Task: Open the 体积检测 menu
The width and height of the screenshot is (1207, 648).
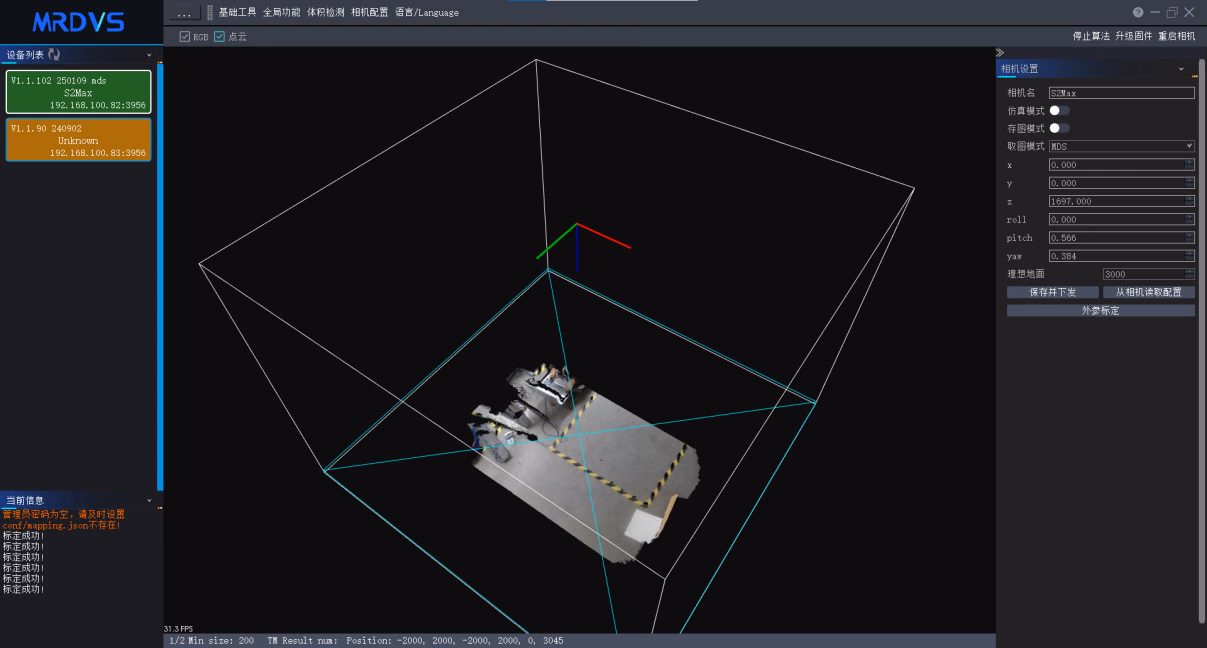Action: [326, 13]
